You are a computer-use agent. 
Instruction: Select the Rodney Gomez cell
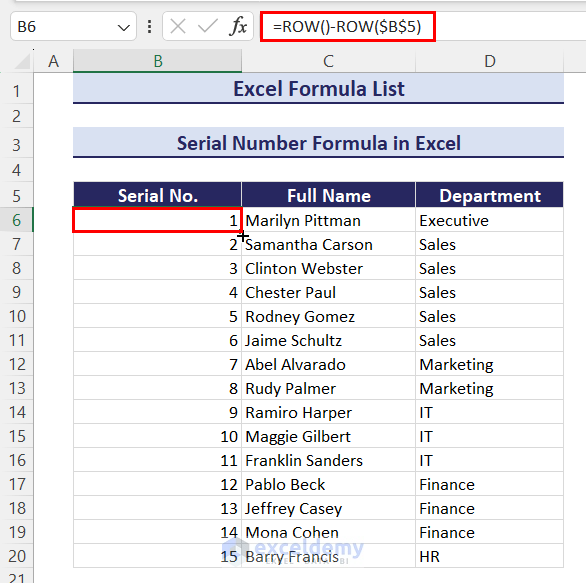click(x=329, y=316)
